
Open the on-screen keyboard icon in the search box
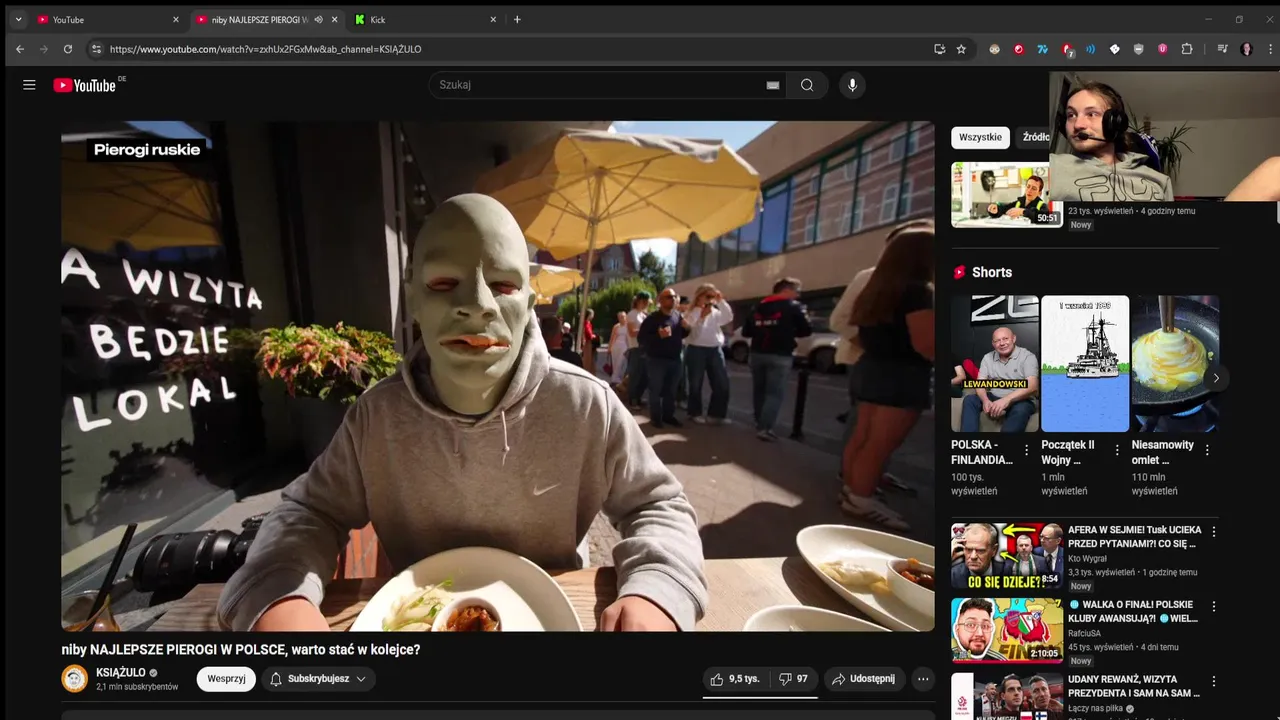pos(773,85)
